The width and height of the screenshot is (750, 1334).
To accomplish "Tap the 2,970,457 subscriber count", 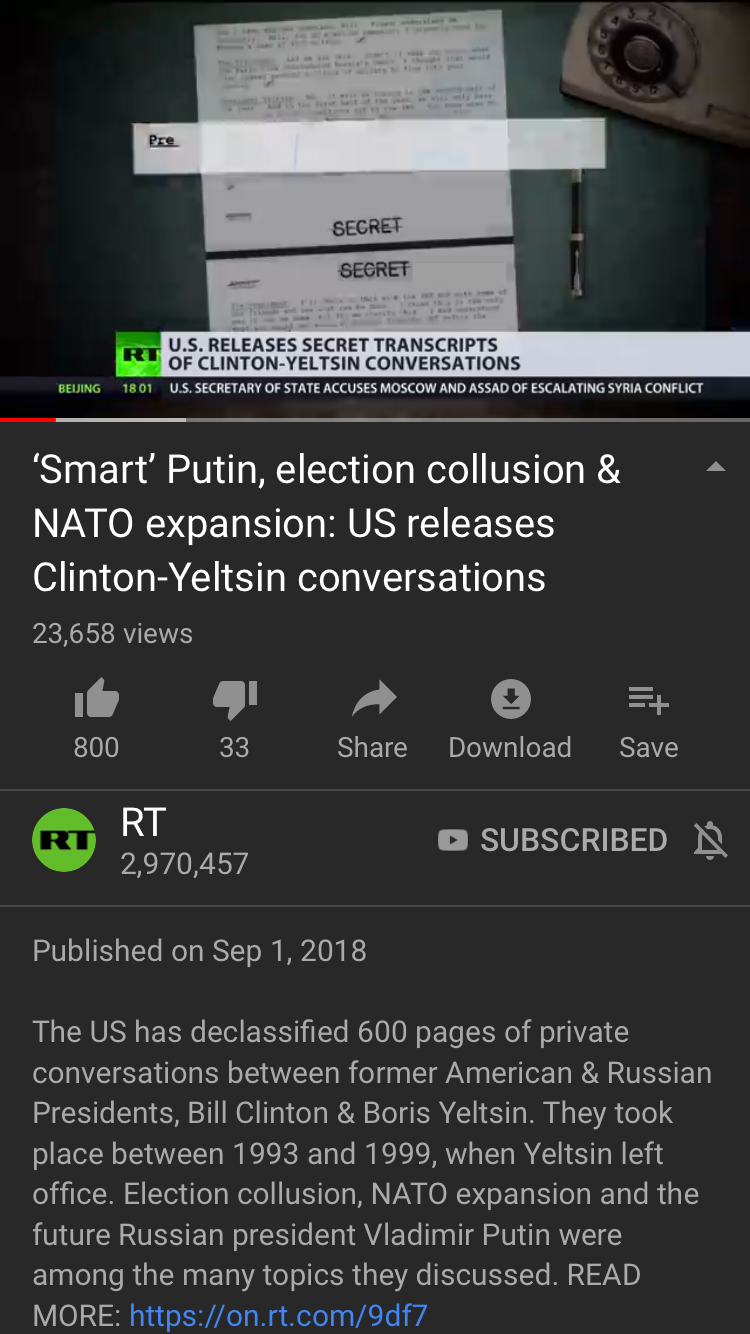I will click(x=184, y=864).
